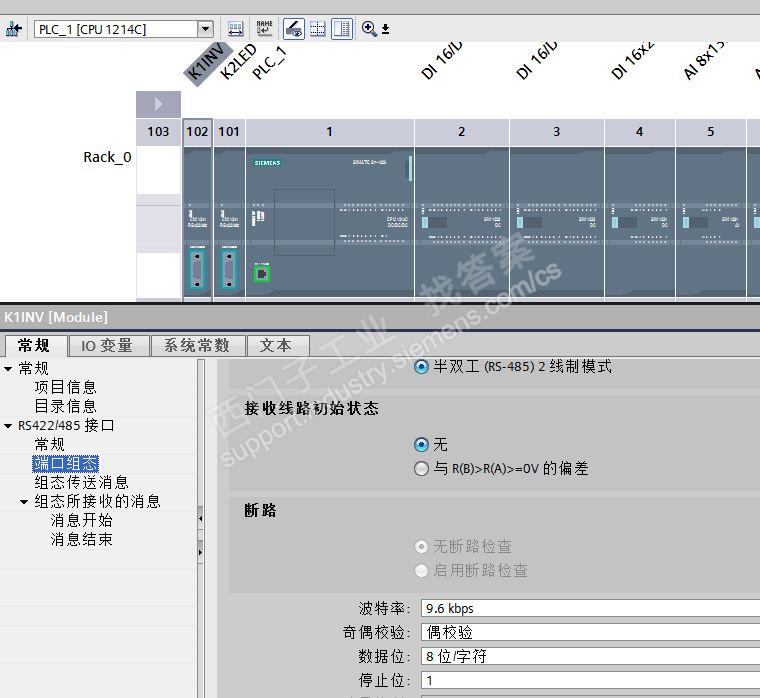The height and width of the screenshot is (698, 760).
Task: Switch to the 常规 tab
Action: (33, 345)
